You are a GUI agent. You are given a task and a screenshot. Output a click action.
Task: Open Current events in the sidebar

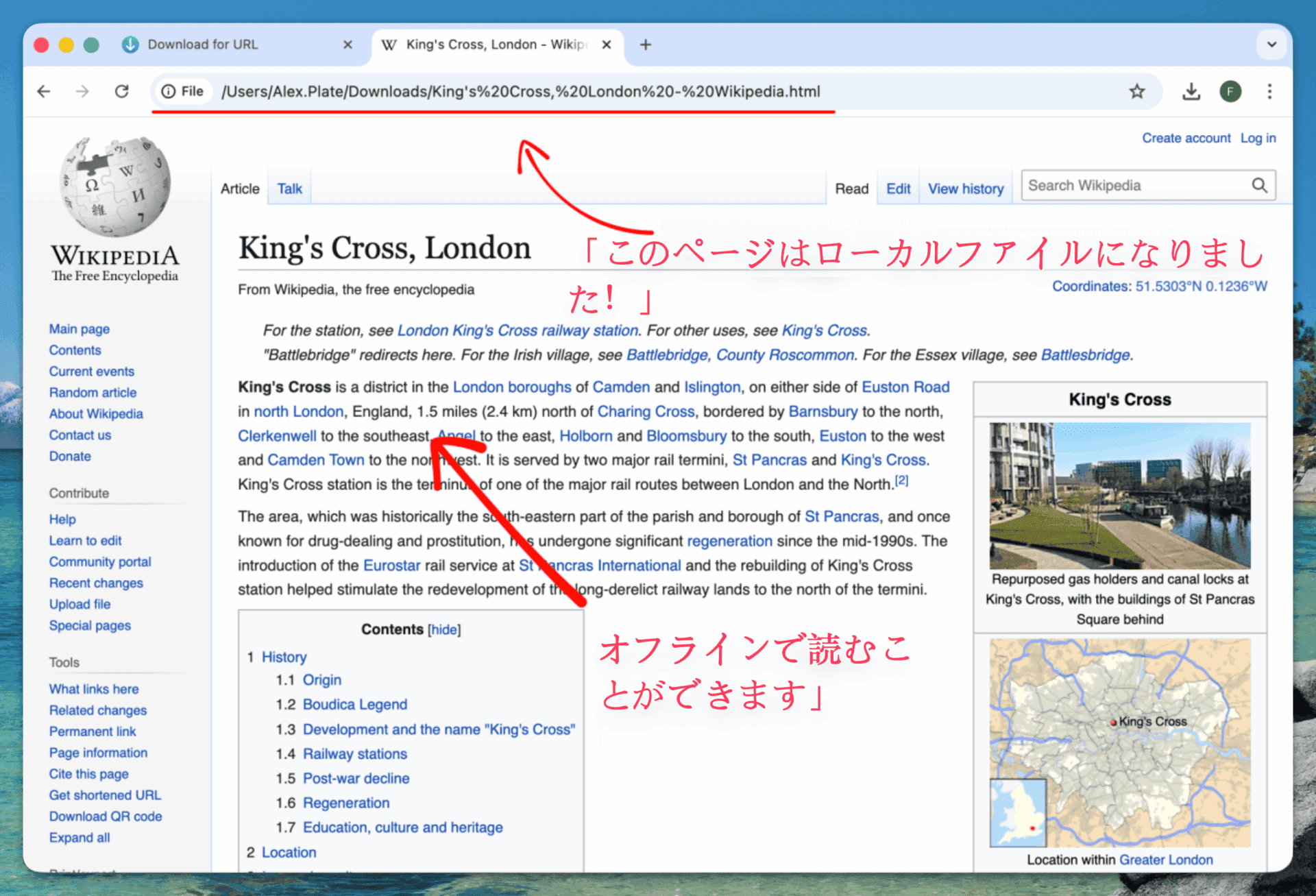91,372
